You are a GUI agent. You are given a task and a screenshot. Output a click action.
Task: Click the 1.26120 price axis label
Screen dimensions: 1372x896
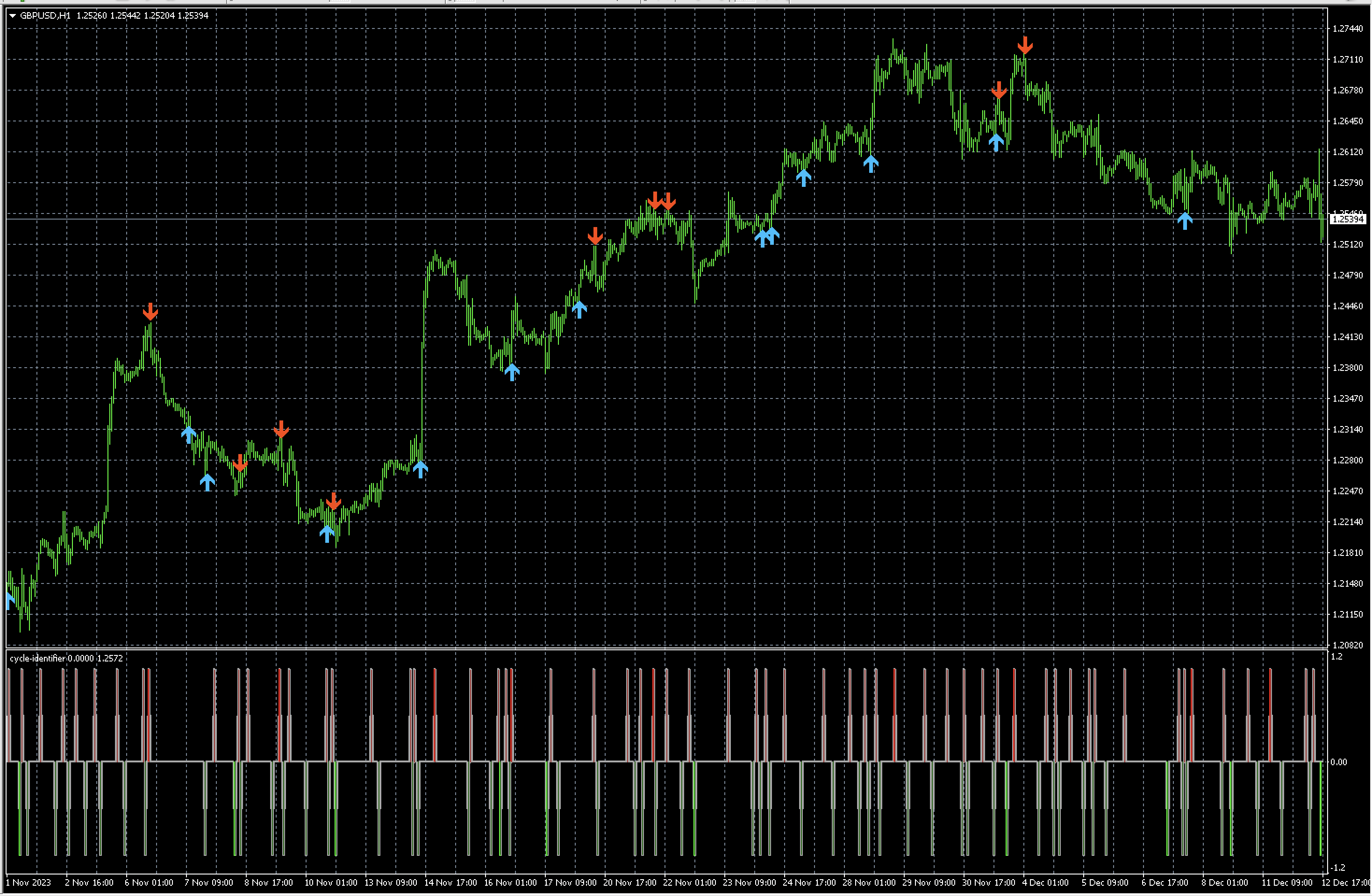[1348, 151]
